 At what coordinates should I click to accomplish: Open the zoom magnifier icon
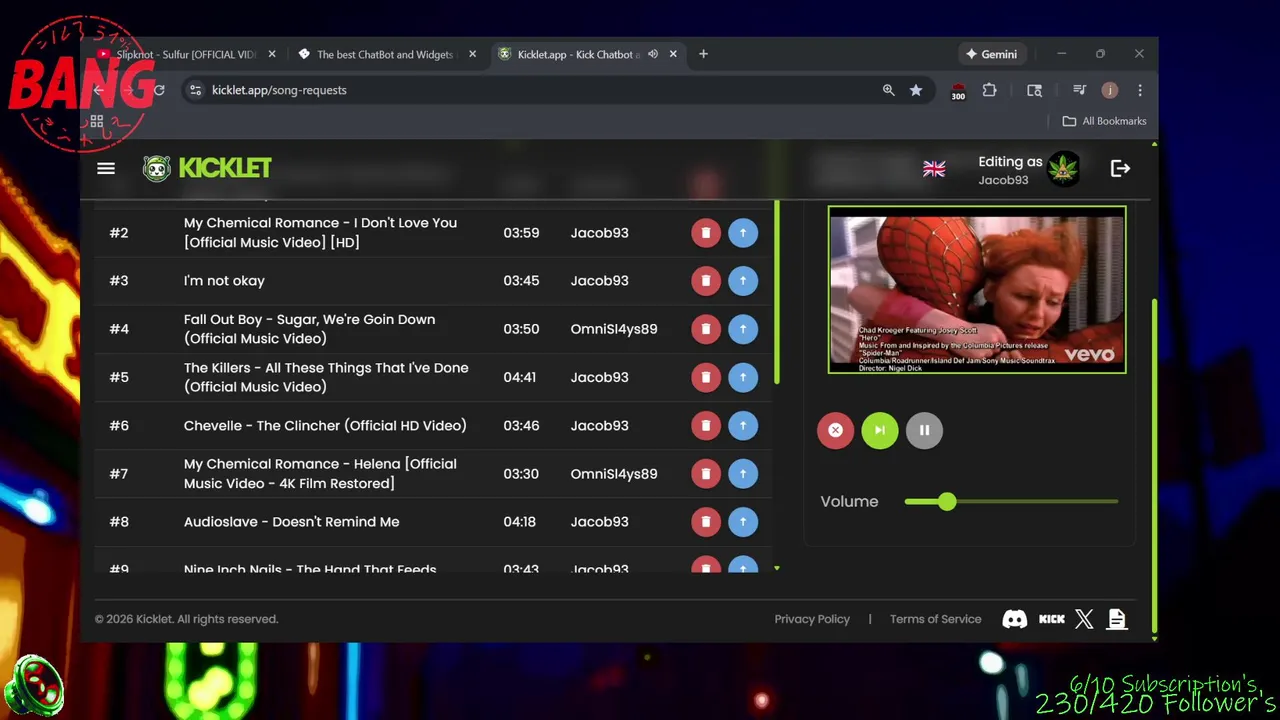888,90
